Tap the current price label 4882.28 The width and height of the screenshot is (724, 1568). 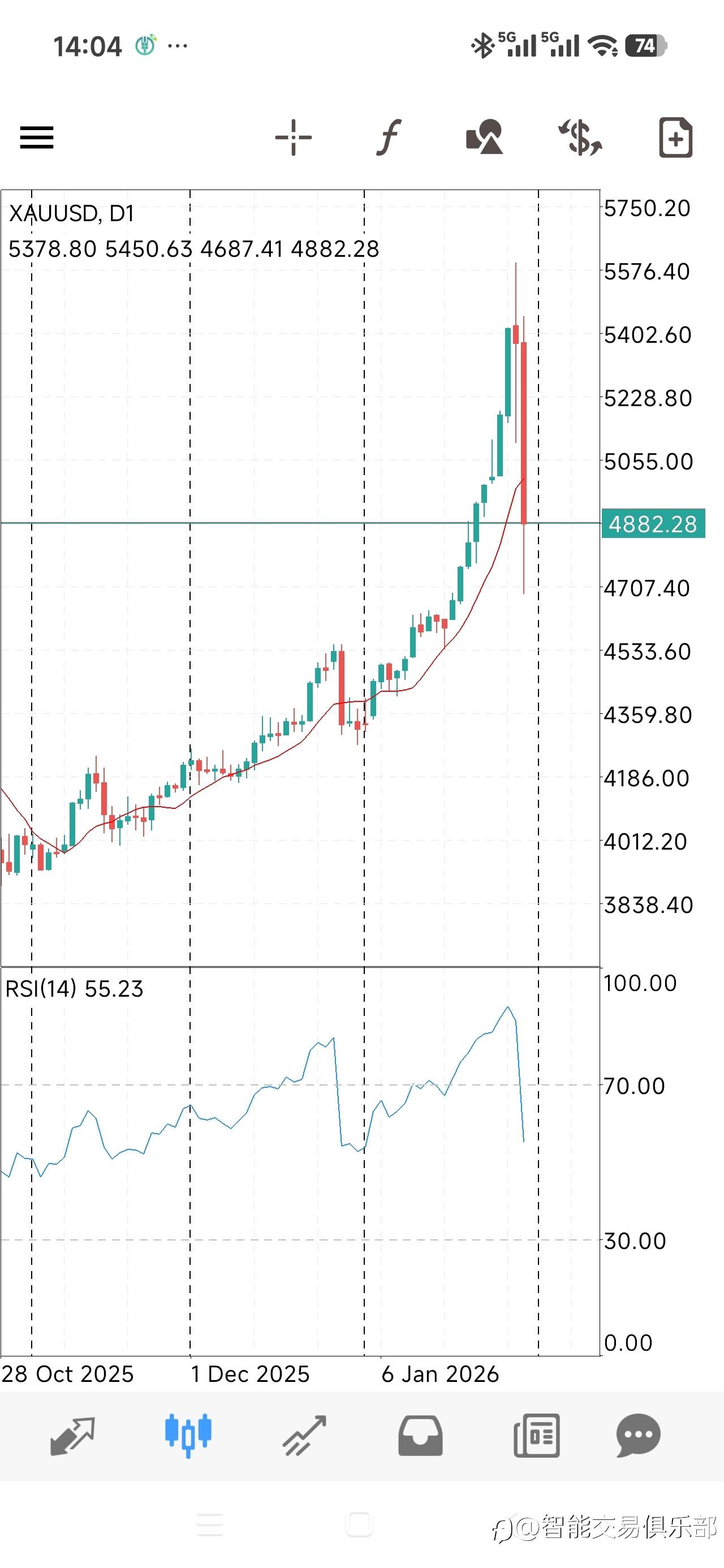(652, 524)
